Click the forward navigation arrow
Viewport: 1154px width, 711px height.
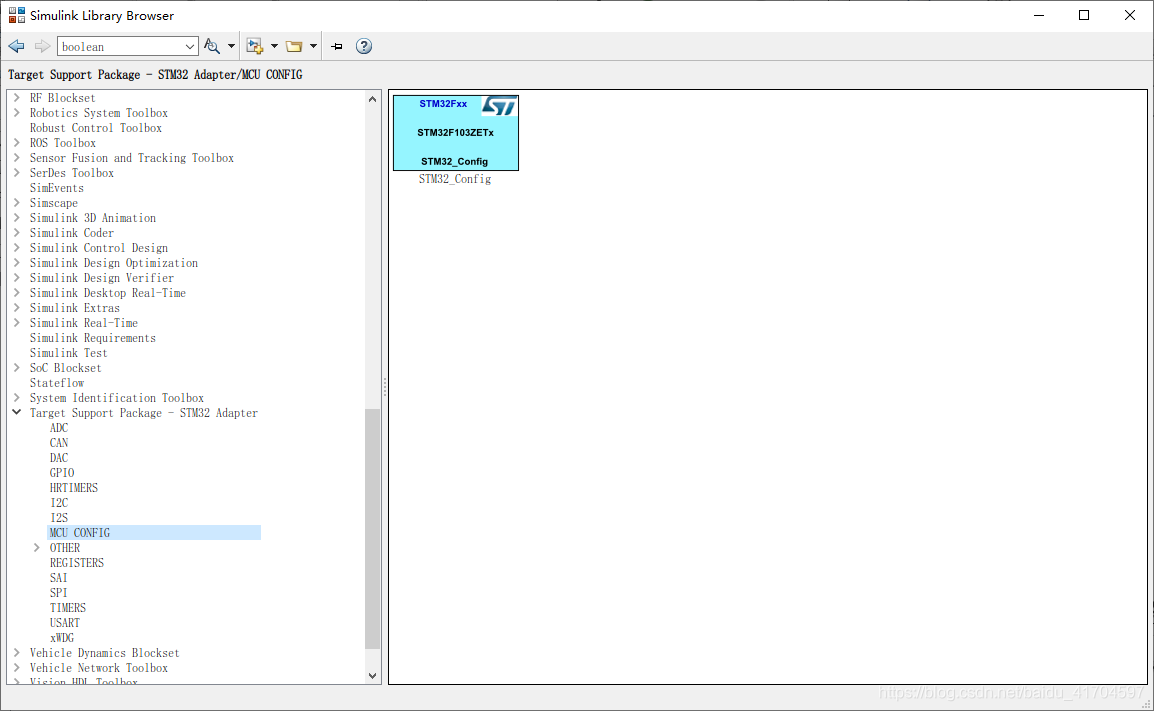[42, 46]
